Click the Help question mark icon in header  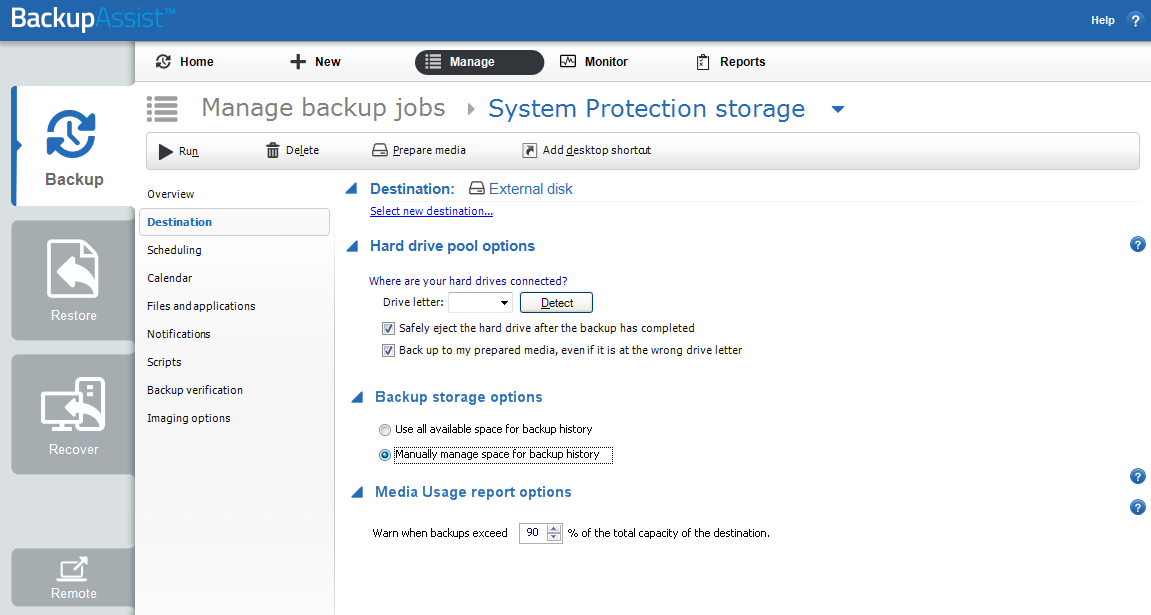[1135, 21]
